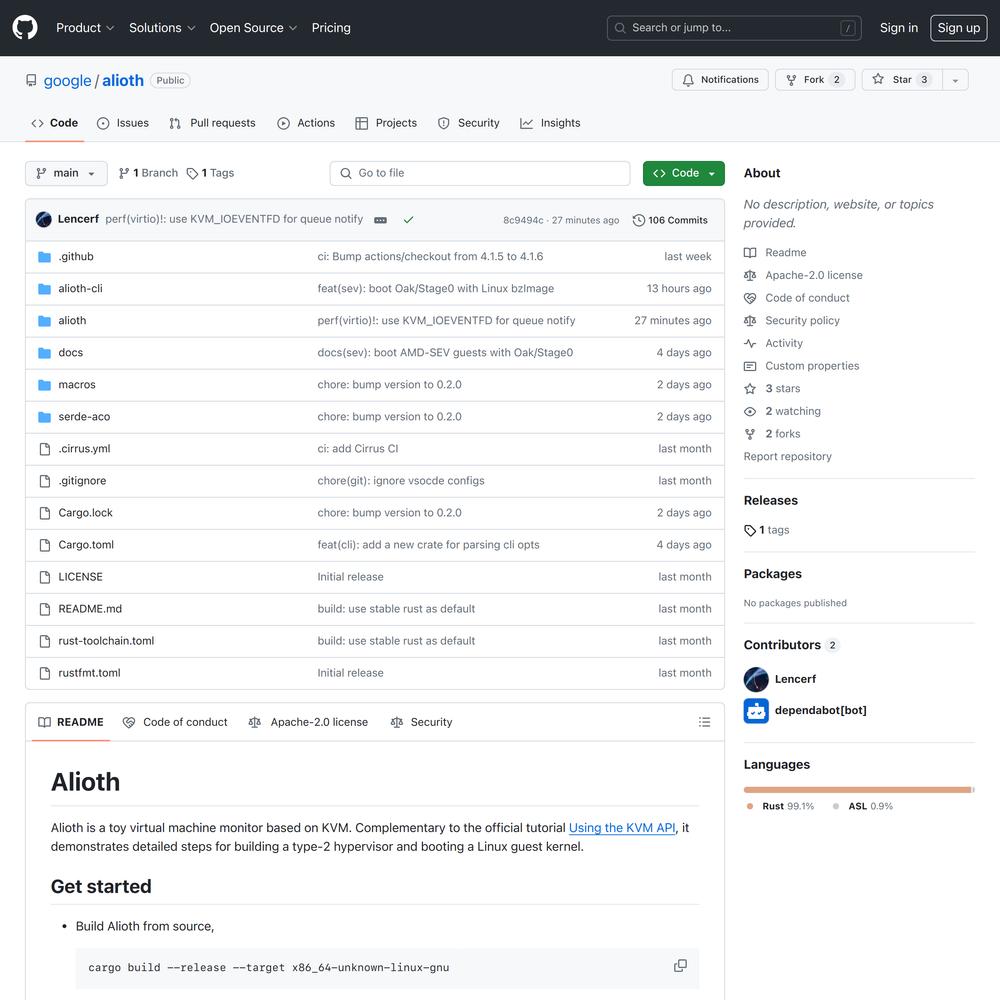The height and width of the screenshot is (1000, 1000).
Task: Expand the star lists dropdown arrow
Action: click(x=955, y=80)
